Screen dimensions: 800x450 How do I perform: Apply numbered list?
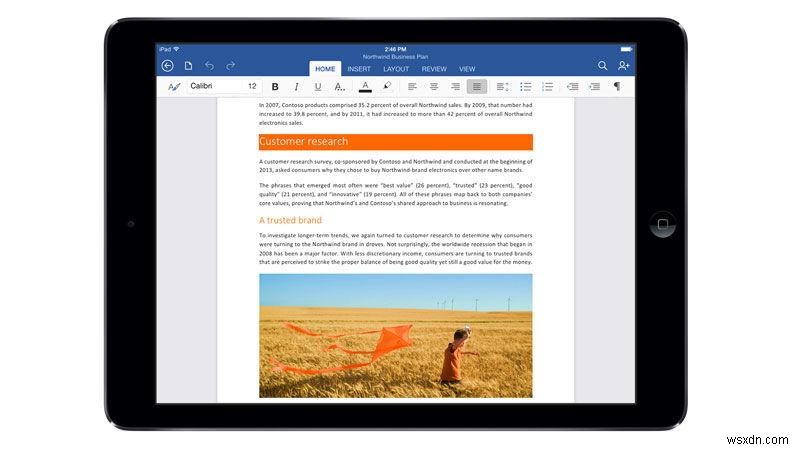tap(547, 87)
